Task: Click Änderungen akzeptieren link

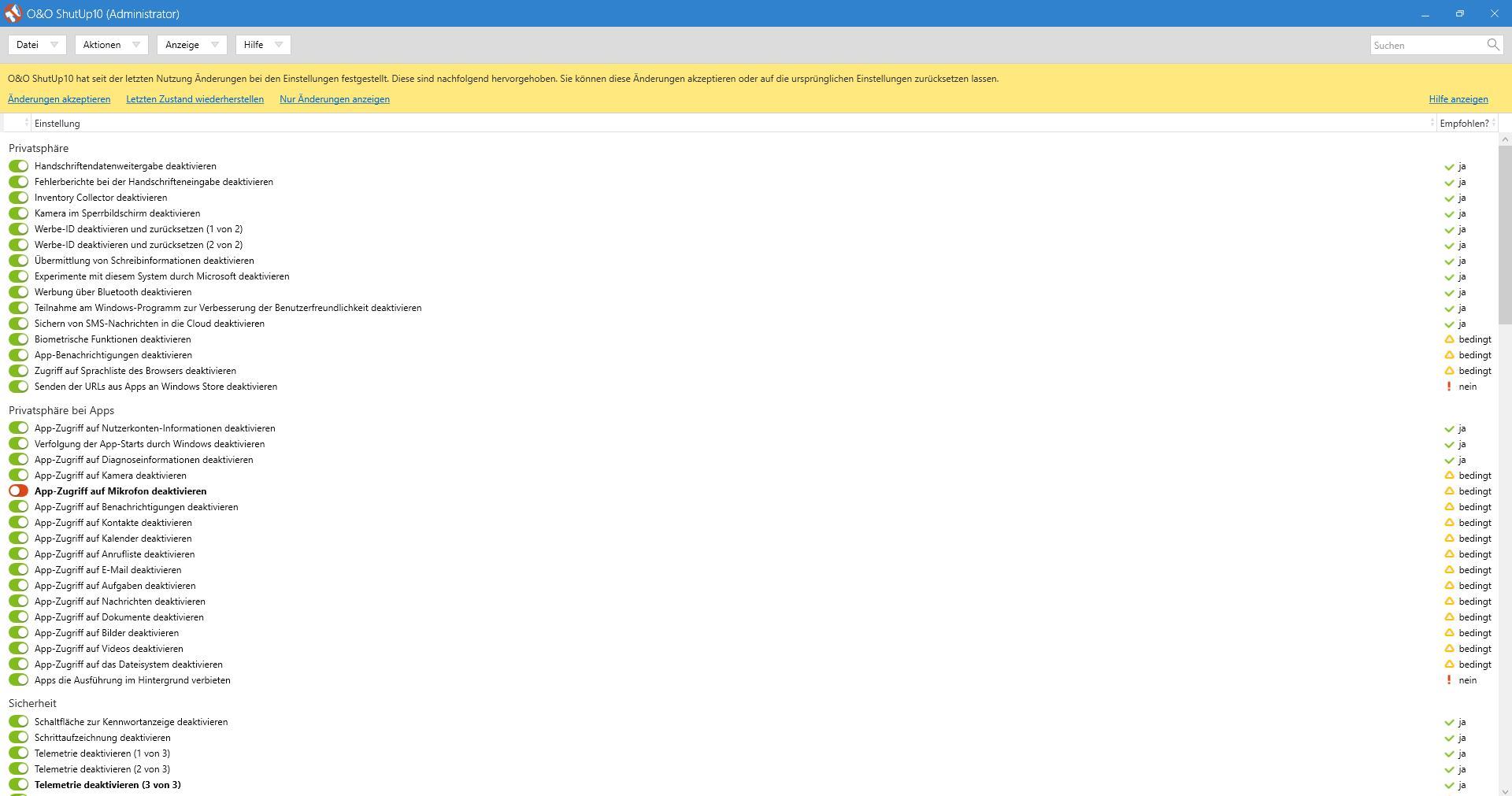Action: (59, 99)
